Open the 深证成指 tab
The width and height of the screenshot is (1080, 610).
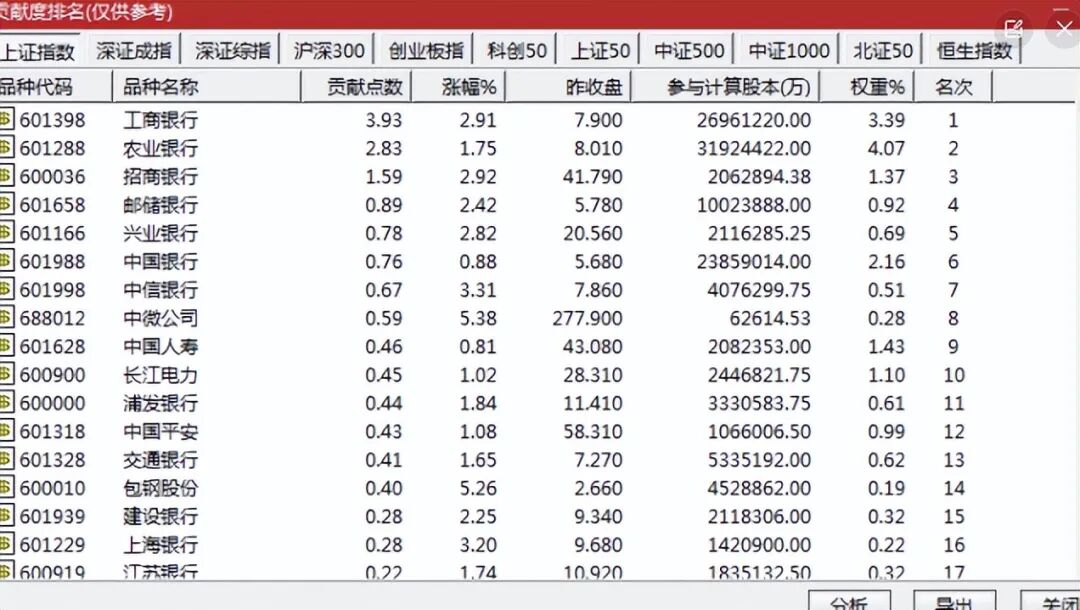click(134, 50)
